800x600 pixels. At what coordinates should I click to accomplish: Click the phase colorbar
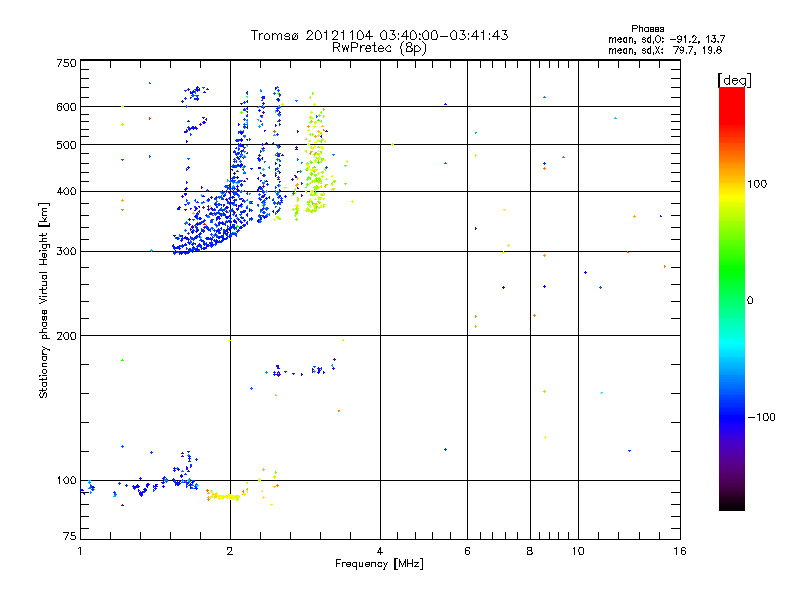point(732,298)
